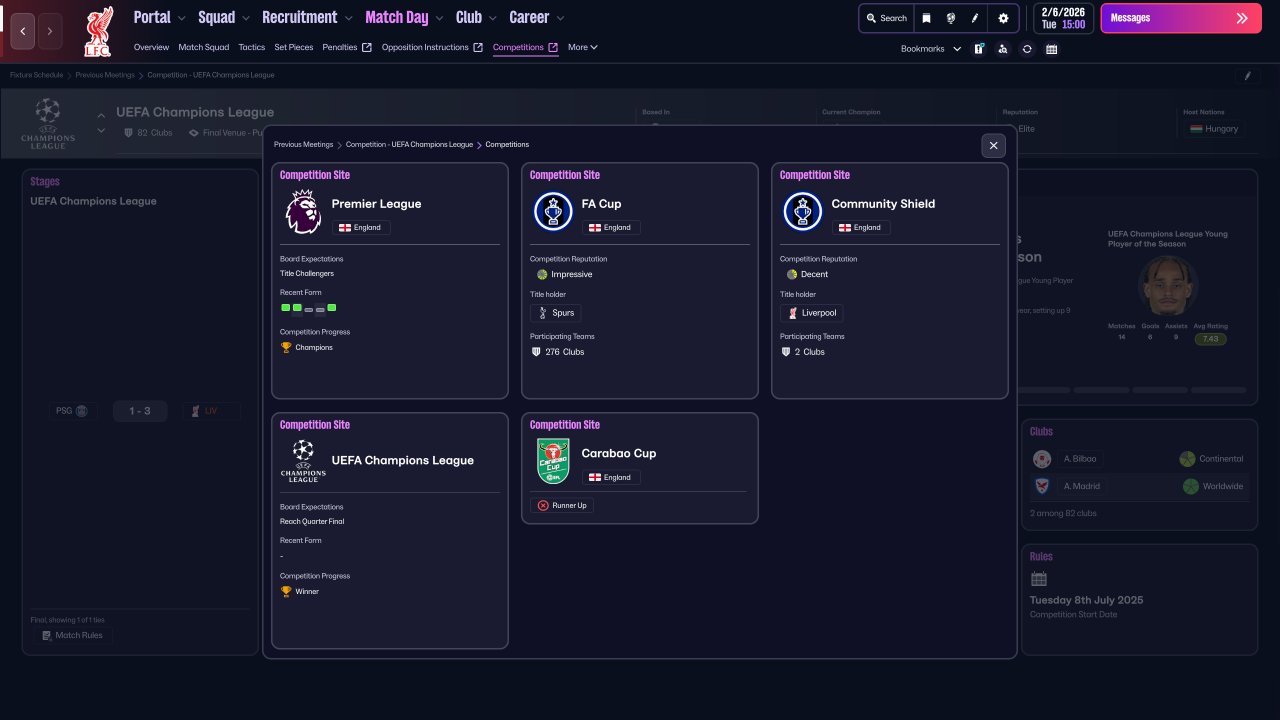Click the refresh sync icon
The height and width of the screenshot is (720, 1280).
tap(1027, 48)
